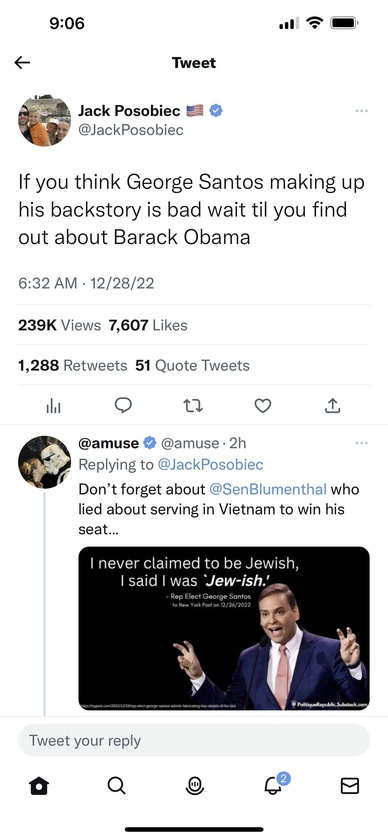Viewport: 388px width, 839px height.
Task: Tap the Tweet your reply field
Action: (x=194, y=741)
